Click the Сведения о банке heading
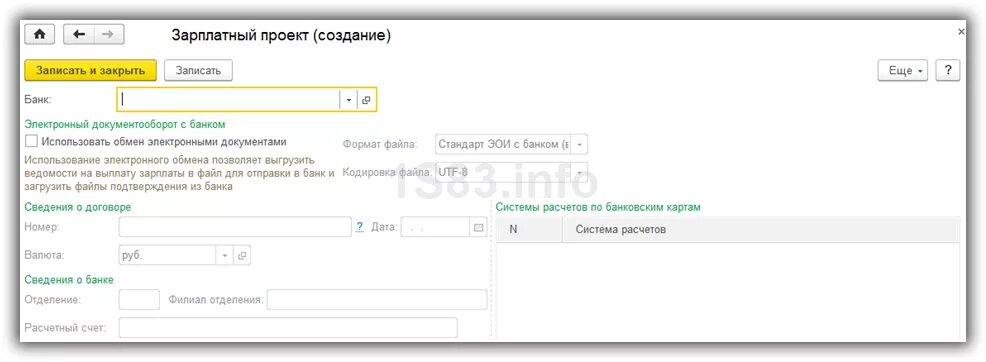The image size is (986, 362). (x=69, y=280)
